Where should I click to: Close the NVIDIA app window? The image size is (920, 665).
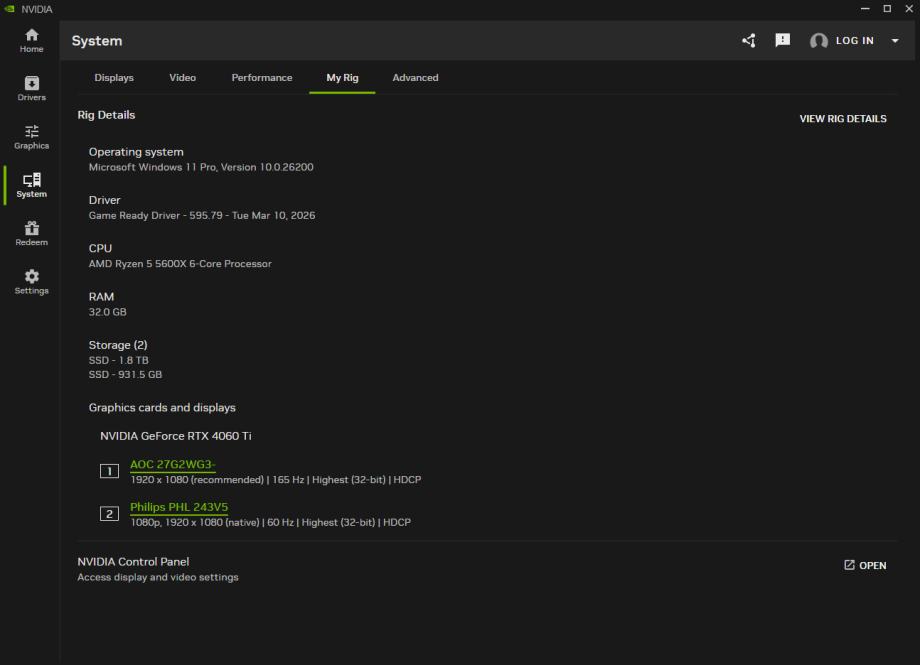click(909, 9)
